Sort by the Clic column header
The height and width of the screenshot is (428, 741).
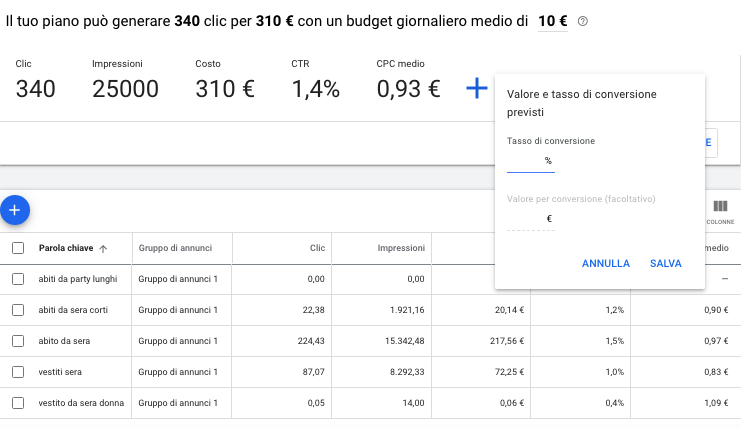tap(317, 248)
